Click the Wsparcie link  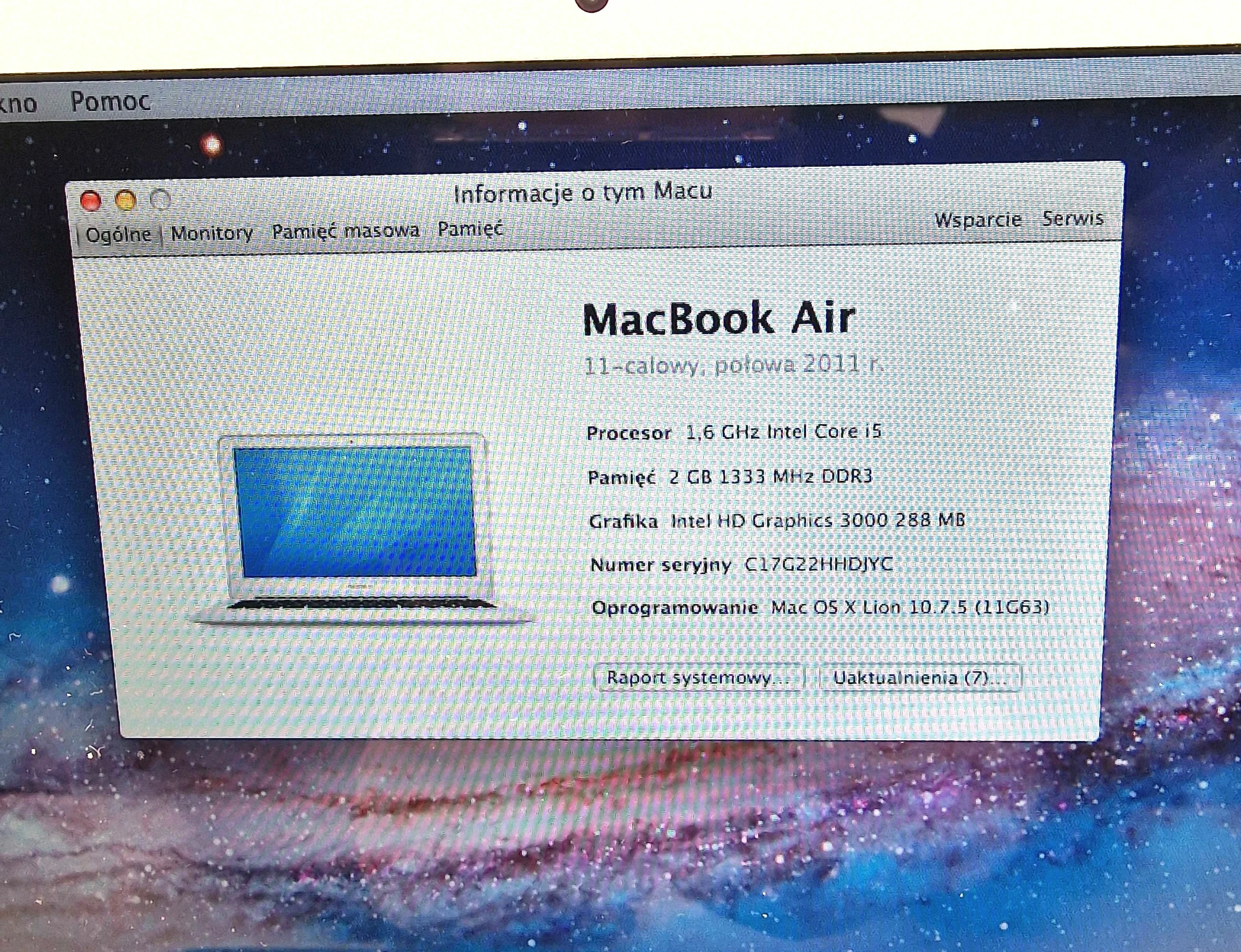coord(978,220)
